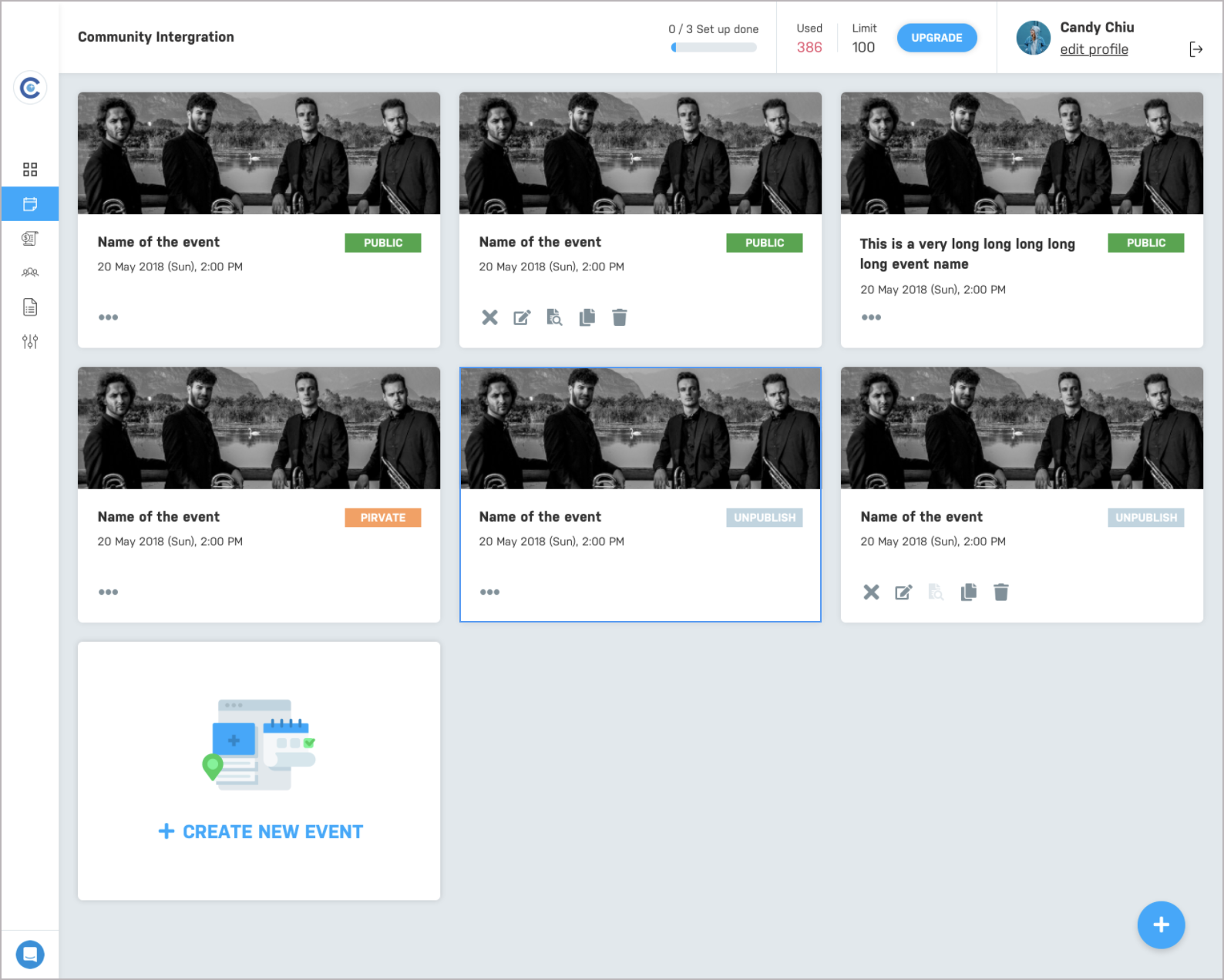Click the create-event illustration on the new event card
Image resolution: width=1224 pixels, height=980 pixels.
click(x=259, y=744)
